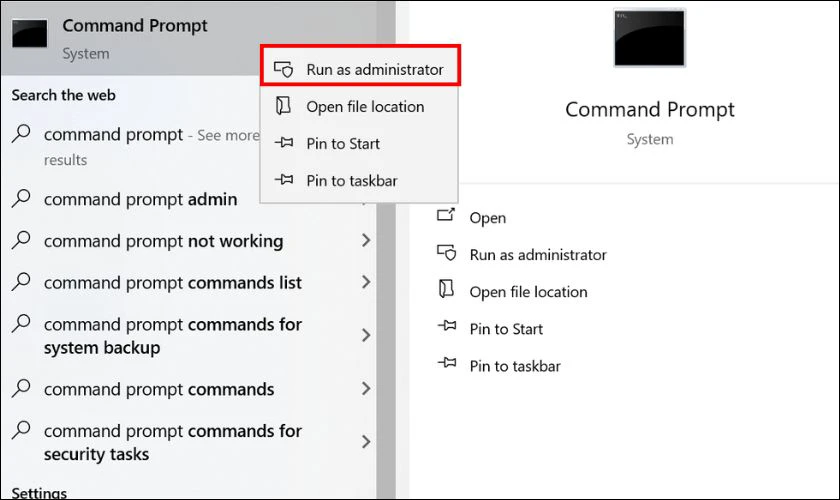Click the shield icon in the right details pane

click(x=446, y=255)
